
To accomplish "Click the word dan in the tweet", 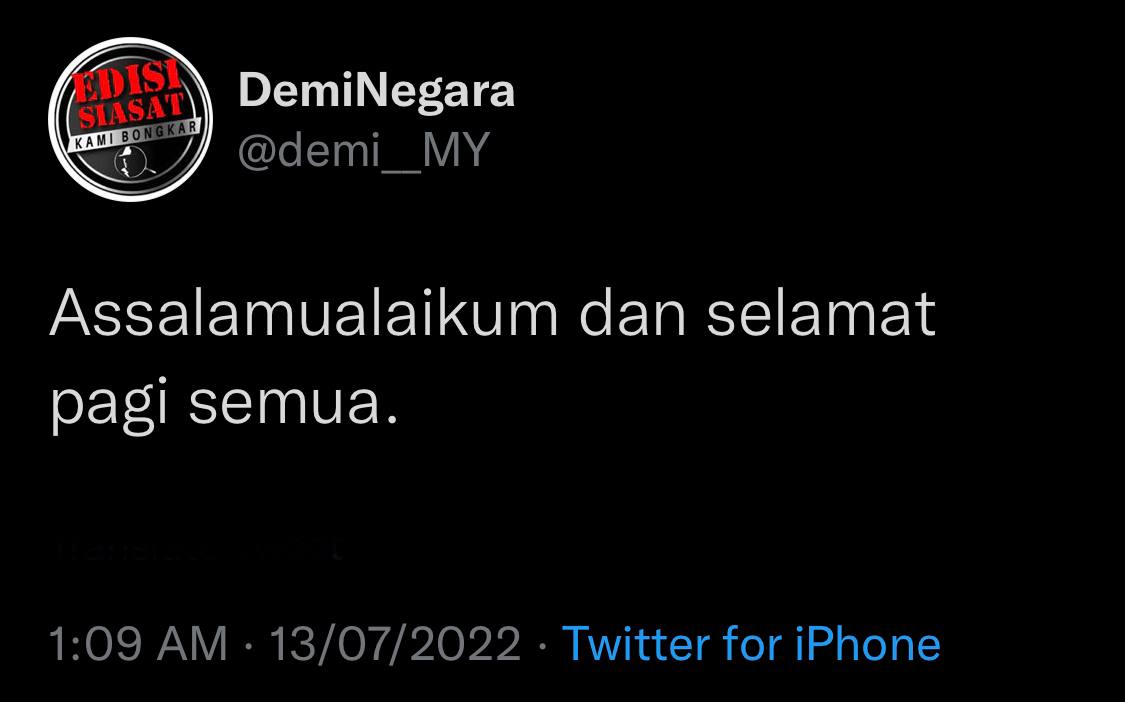I will 633,314.
